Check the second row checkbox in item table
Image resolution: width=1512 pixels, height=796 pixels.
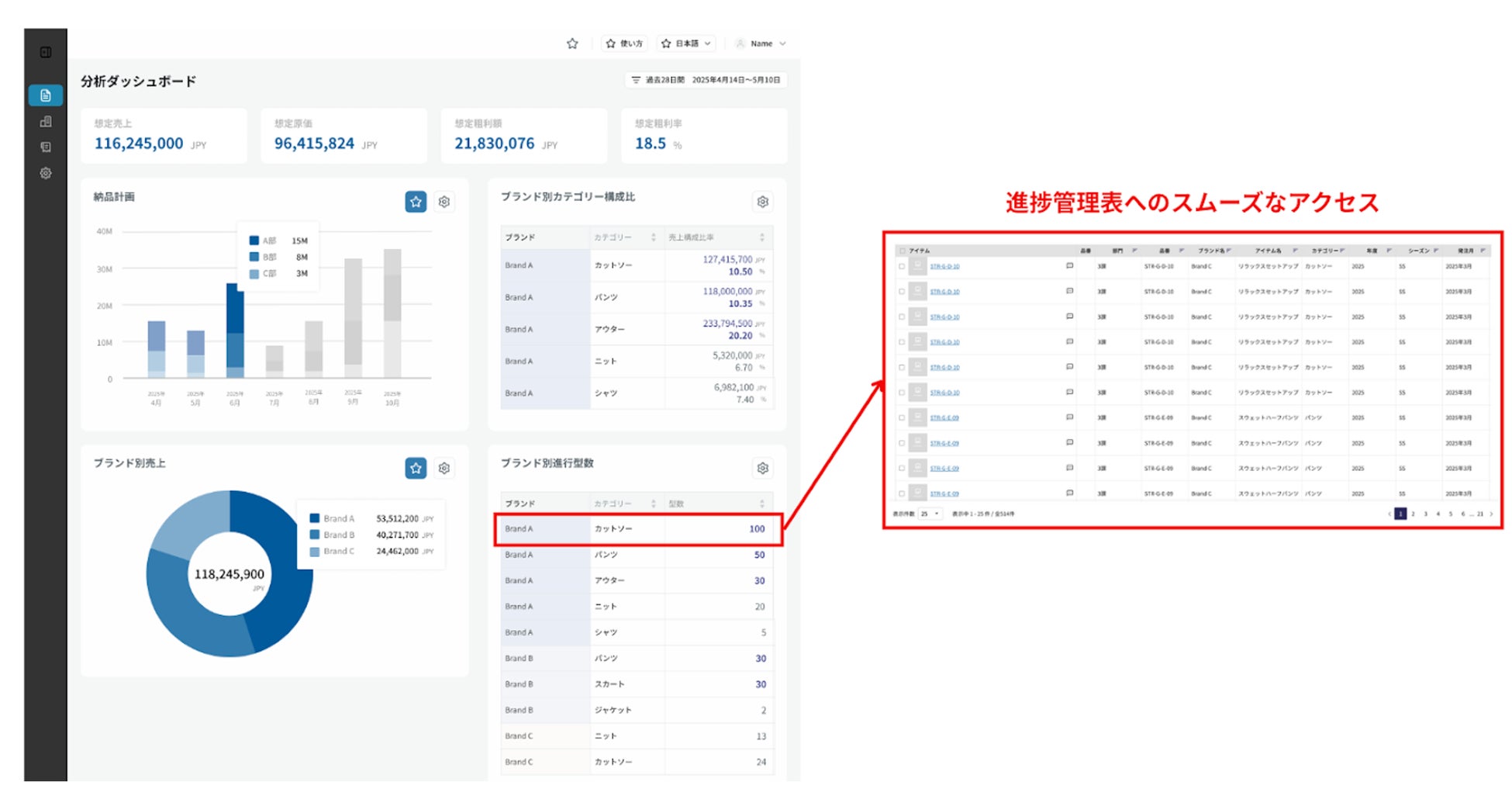click(902, 292)
